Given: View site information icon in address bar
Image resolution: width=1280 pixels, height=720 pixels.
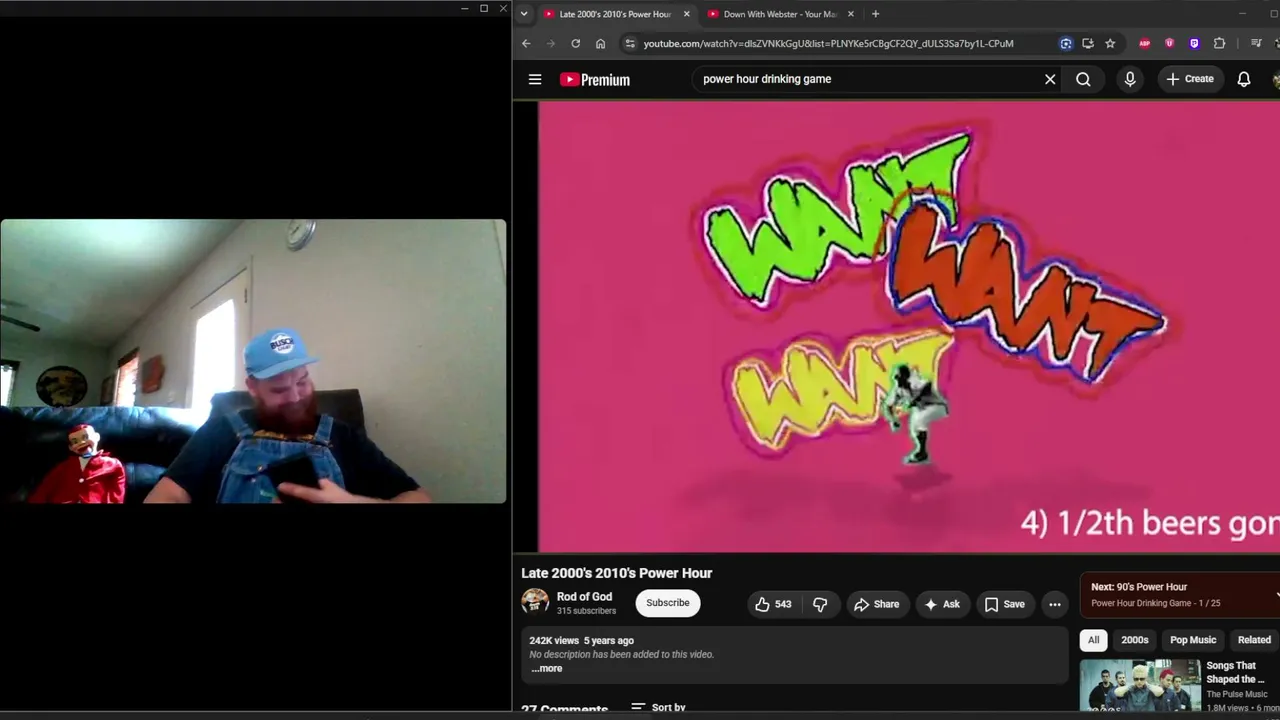Looking at the screenshot, I should tap(629, 43).
